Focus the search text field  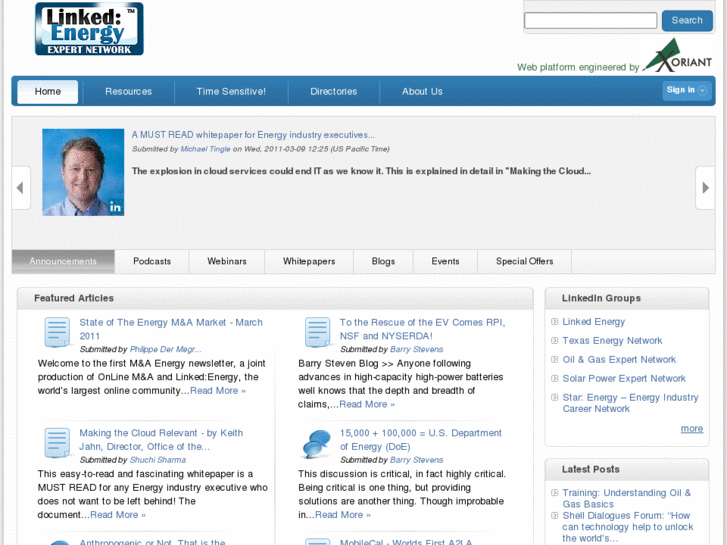[x=590, y=20]
